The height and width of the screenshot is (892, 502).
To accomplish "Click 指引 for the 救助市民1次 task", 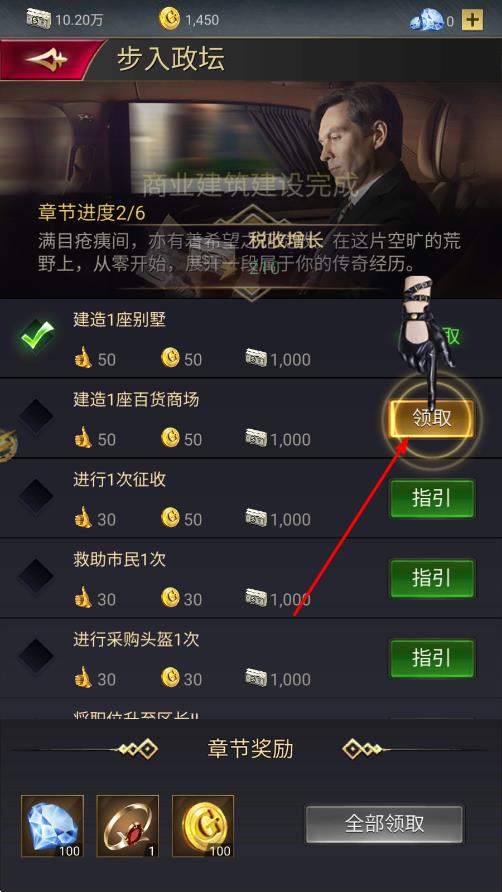I will [431, 579].
